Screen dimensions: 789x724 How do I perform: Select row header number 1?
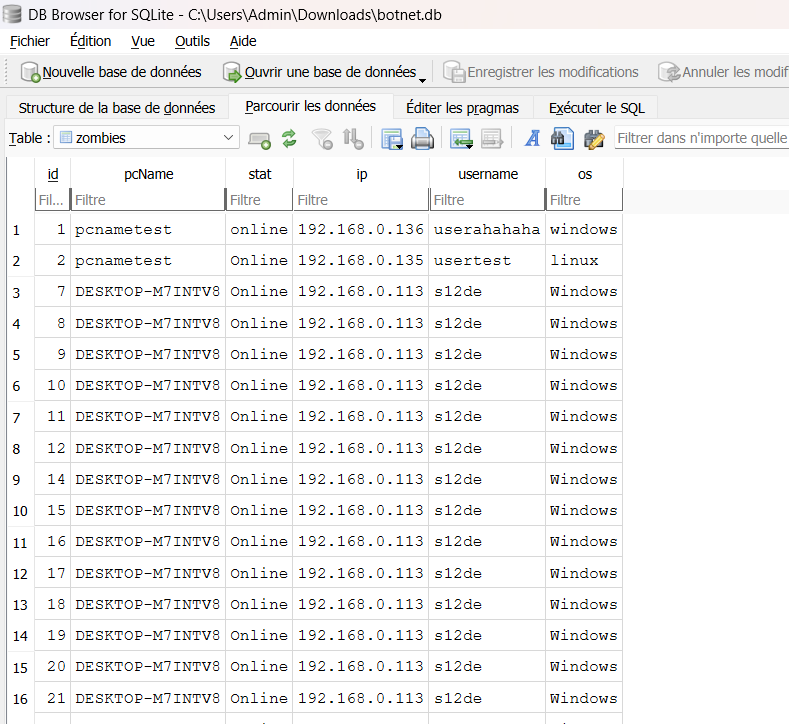coord(20,230)
